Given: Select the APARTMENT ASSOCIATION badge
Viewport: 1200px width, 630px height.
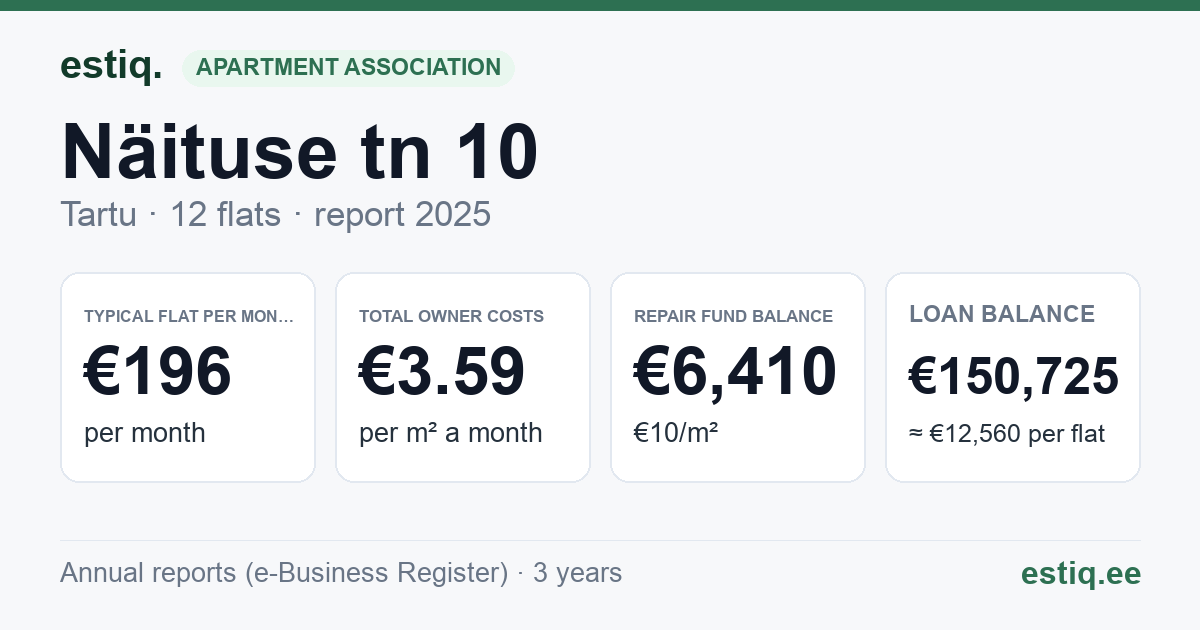Looking at the screenshot, I should point(348,68).
